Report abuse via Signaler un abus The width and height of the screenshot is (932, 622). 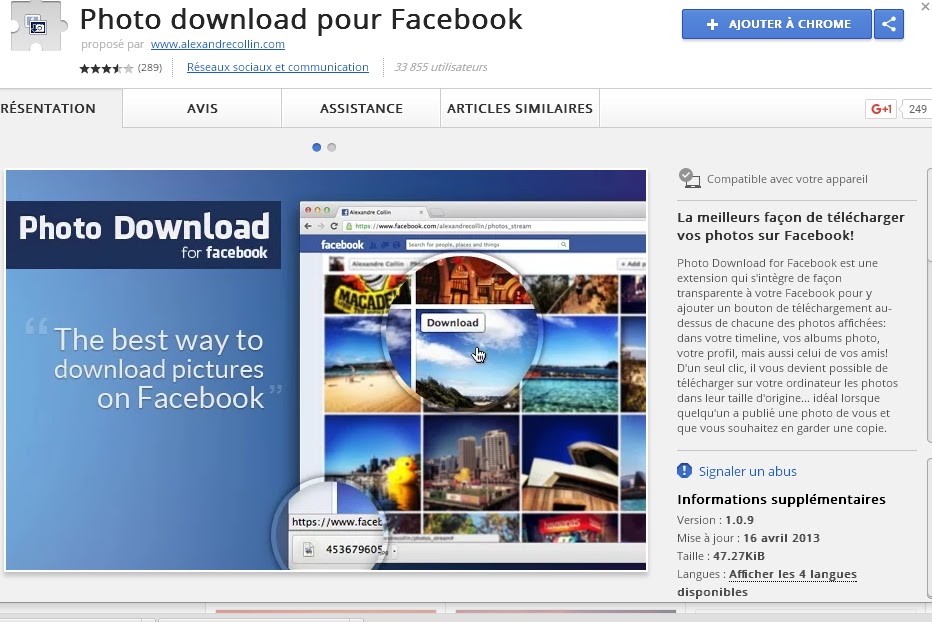click(x=747, y=472)
